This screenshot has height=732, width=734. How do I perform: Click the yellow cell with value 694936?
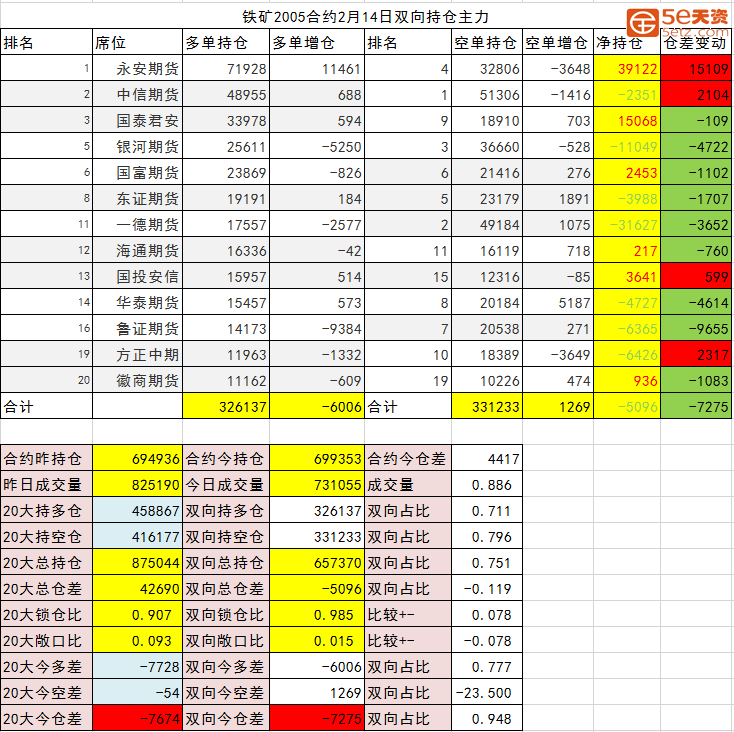tap(137, 459)
